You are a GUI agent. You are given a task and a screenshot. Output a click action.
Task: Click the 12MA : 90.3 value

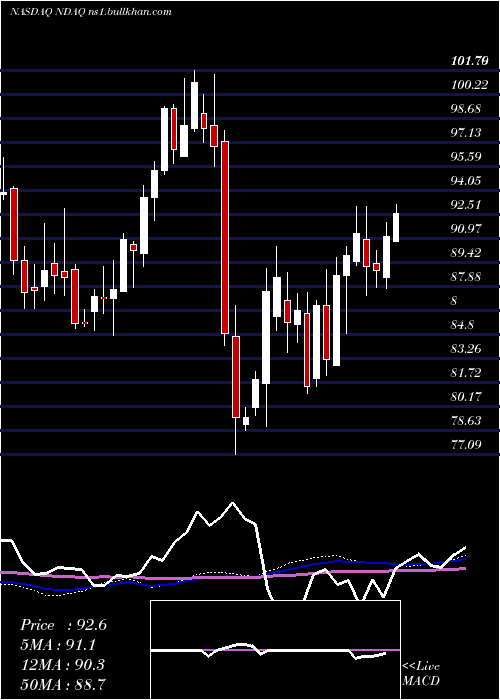[x=62, y=665]
